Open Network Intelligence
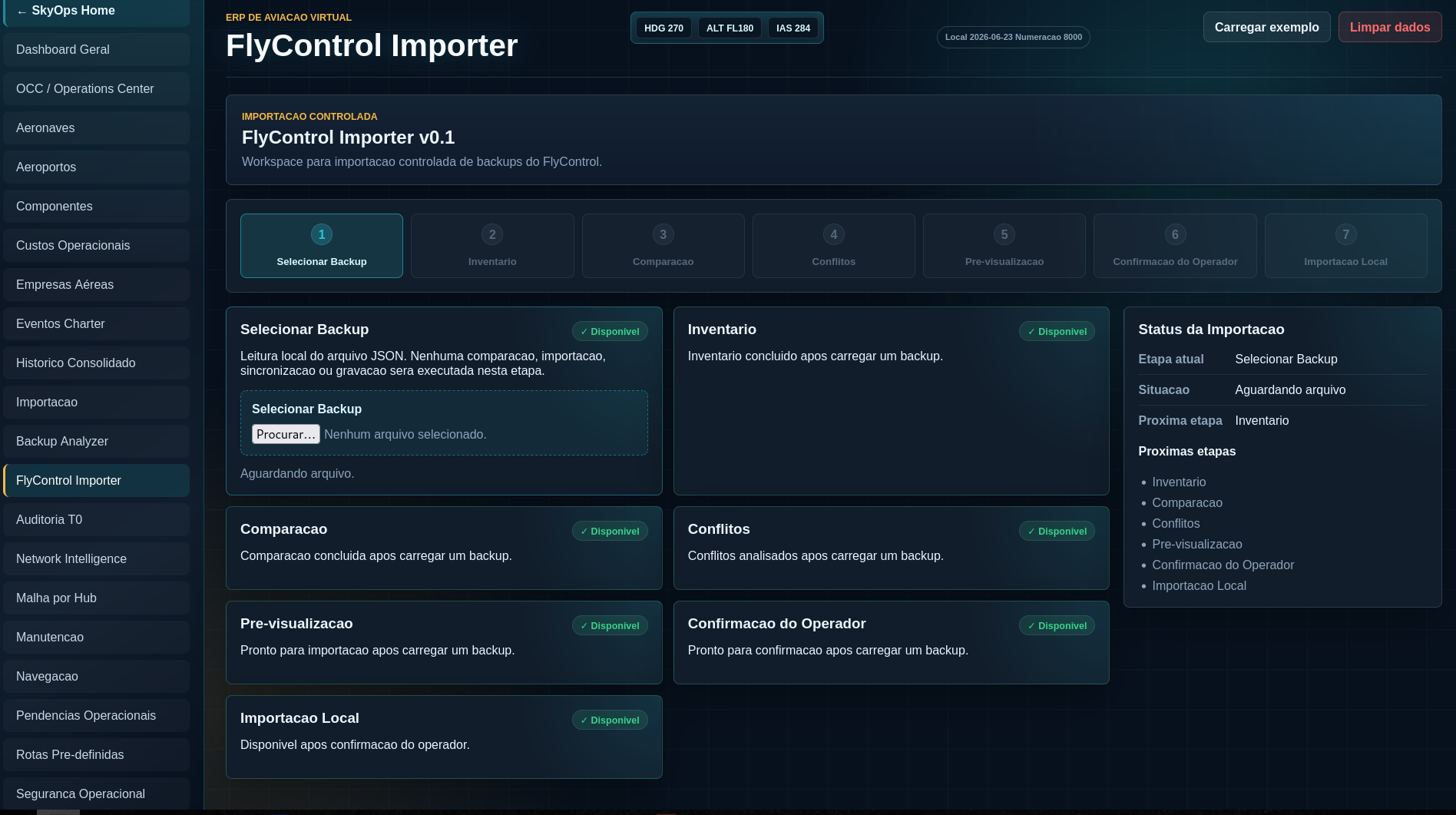Screen dimensions: 1456x815 click(x=97, y=558)
